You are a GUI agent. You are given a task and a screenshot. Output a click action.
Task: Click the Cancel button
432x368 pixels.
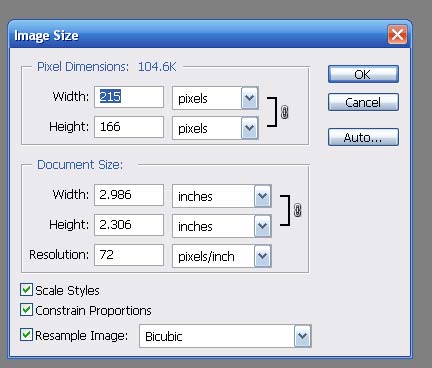click(363, 102)
